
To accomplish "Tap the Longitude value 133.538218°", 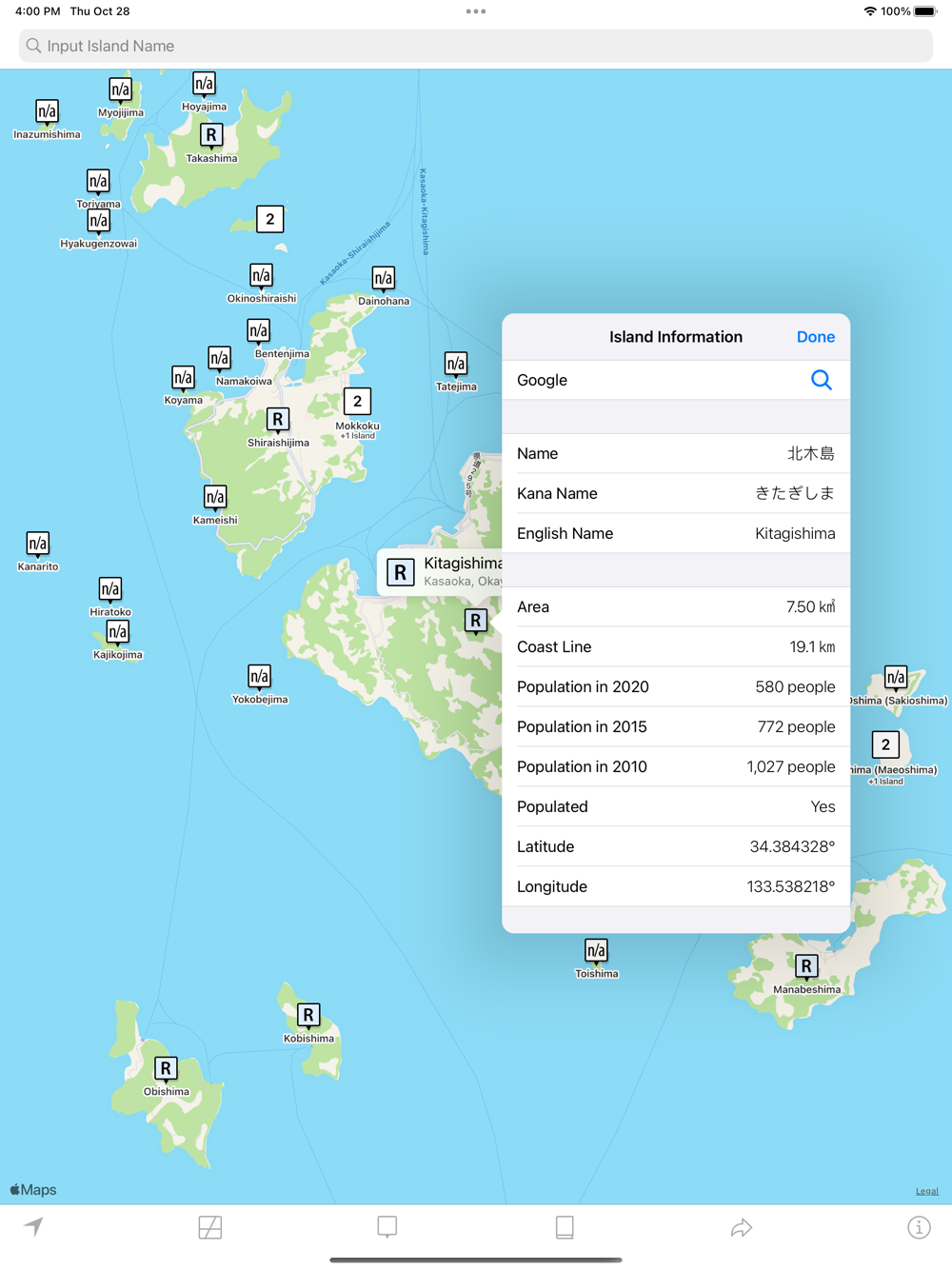I will [790, 886].
